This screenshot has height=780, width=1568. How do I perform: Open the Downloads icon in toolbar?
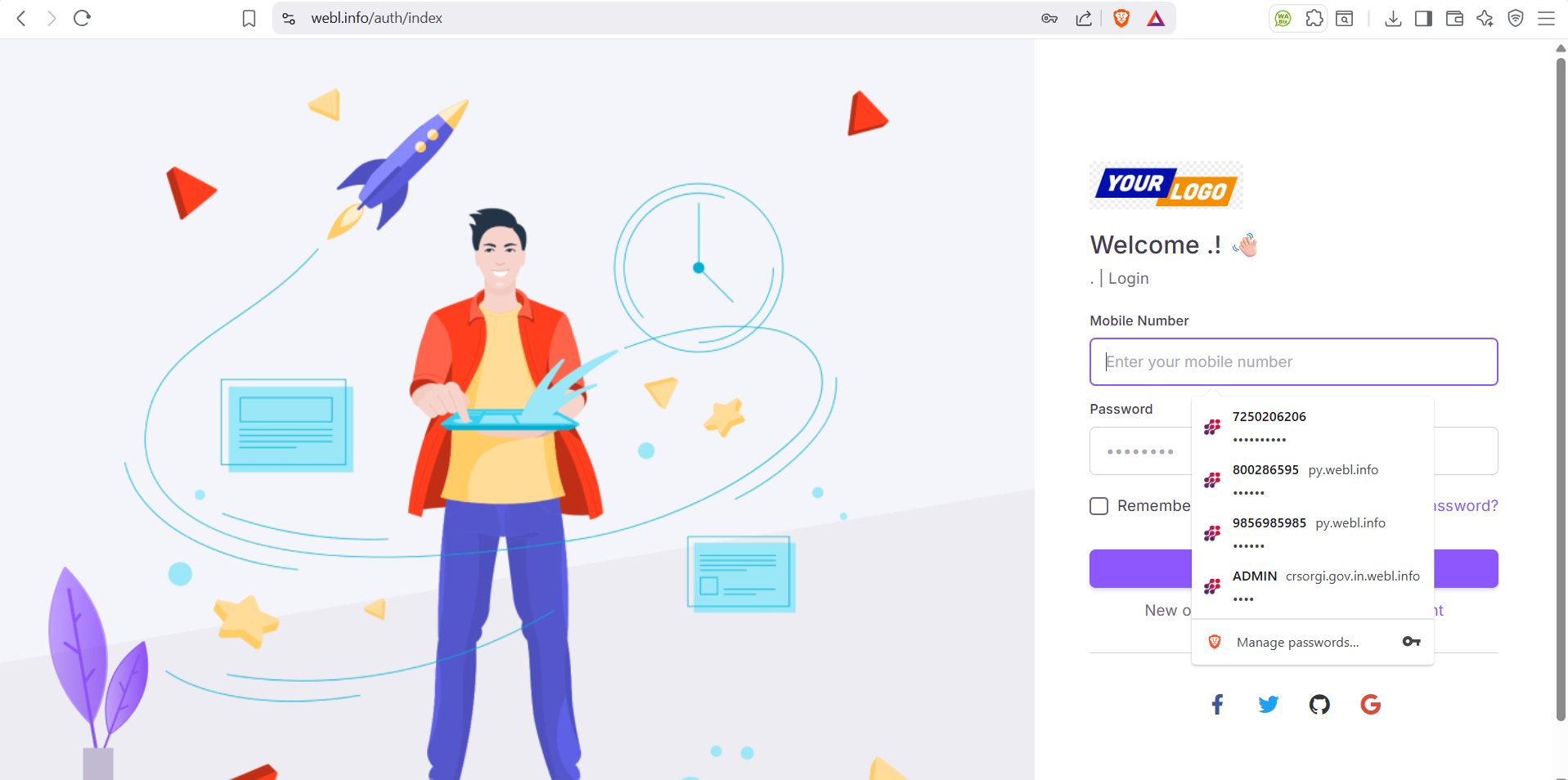(x=1393, y=18)
